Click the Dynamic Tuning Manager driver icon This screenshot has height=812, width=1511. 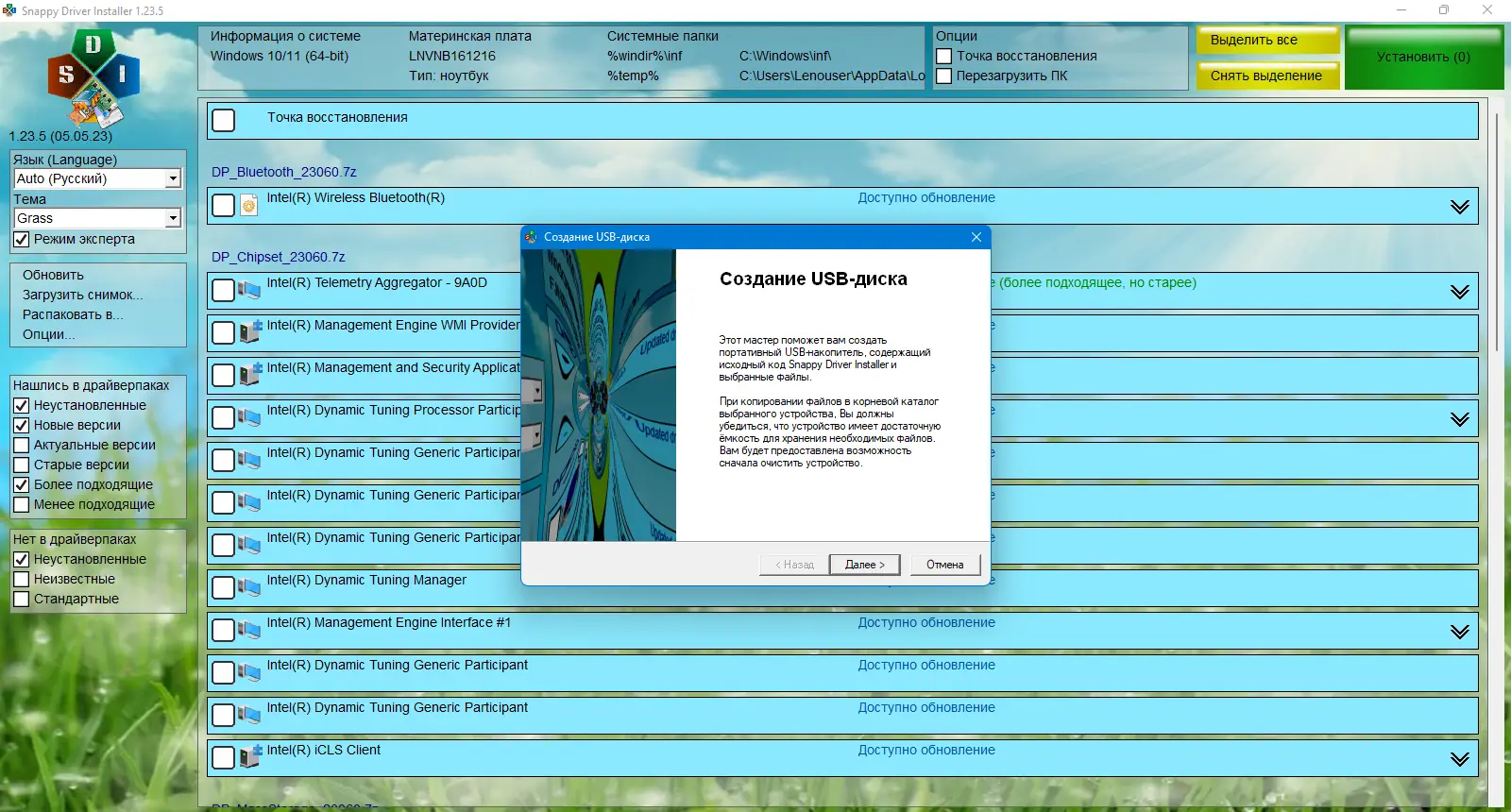pos(249,587)
